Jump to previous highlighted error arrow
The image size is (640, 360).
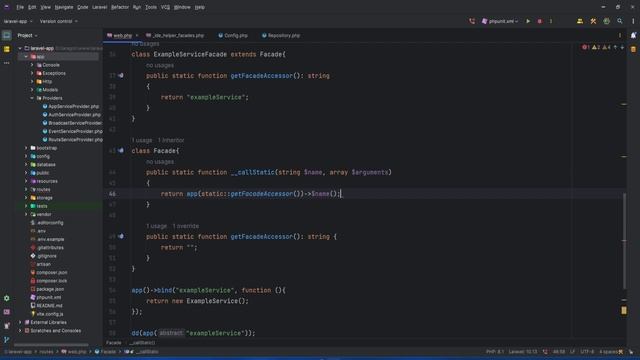pyautogui.click(x=616, y=47)
